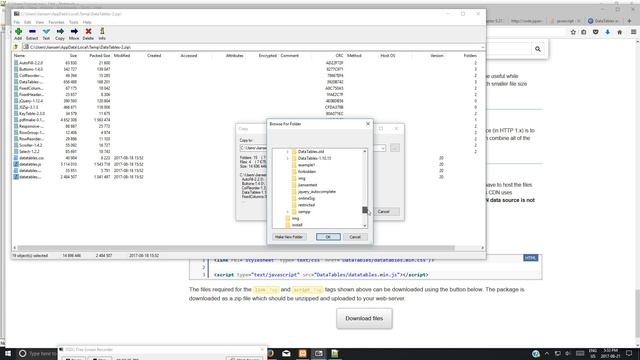Expand the xampp tree node
Image resolution: width=640 pixels, height=360 pixels.
tap(287, 212)
